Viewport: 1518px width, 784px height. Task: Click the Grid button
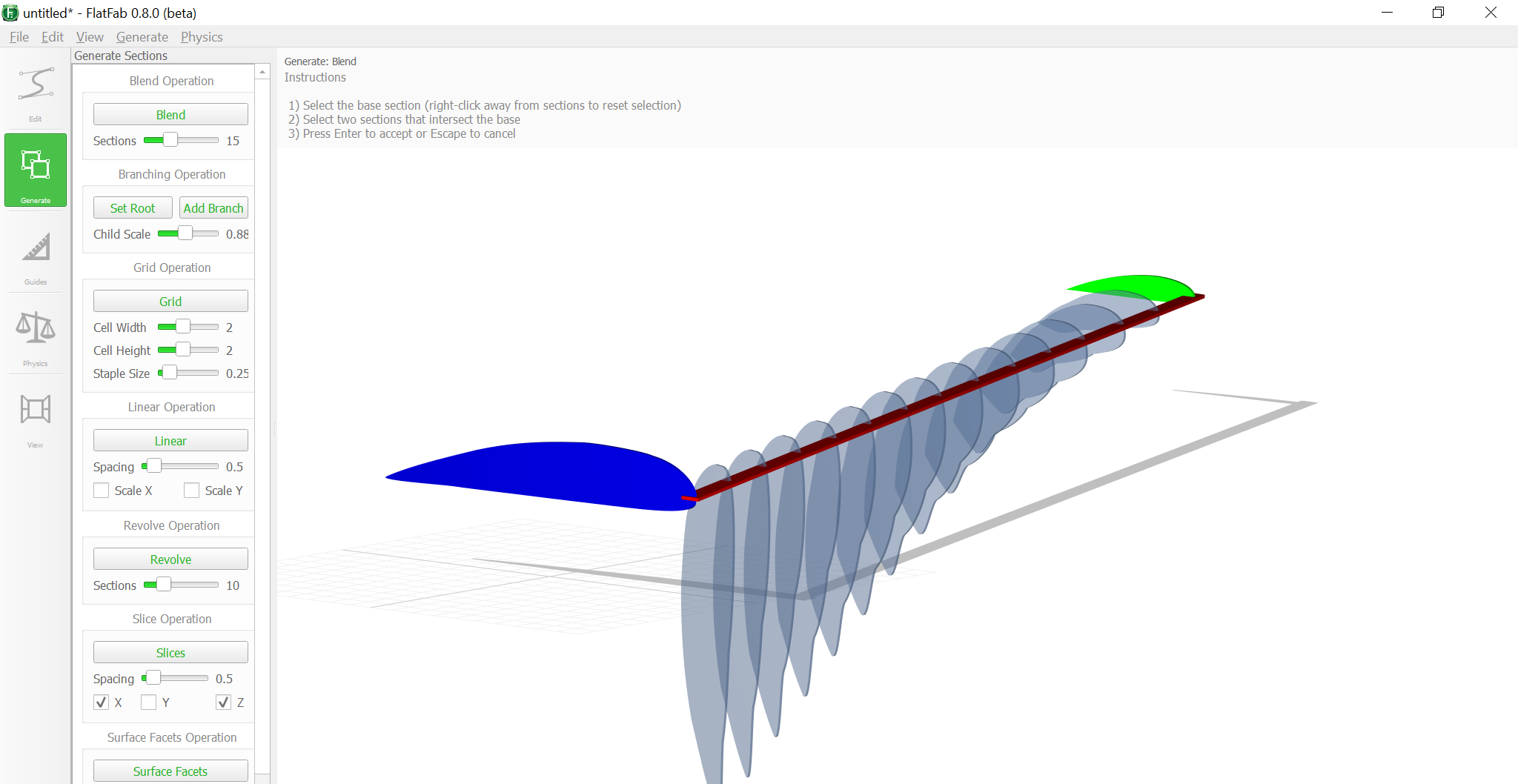click(x=170, y=302)
